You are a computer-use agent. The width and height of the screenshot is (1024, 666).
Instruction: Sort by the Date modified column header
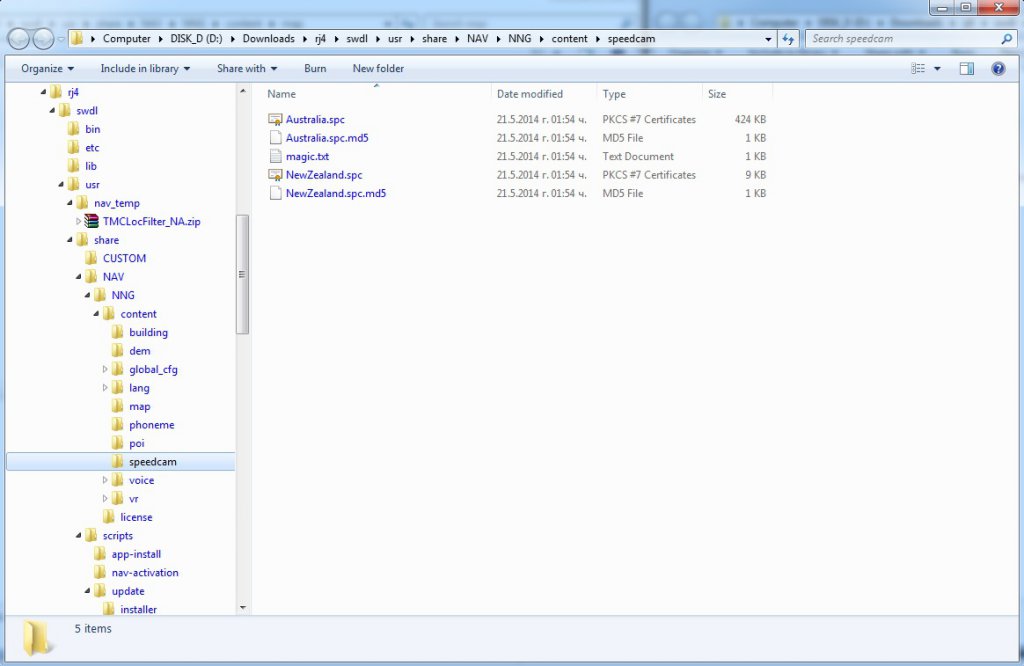pyautogui.click(x=530, y=94)
